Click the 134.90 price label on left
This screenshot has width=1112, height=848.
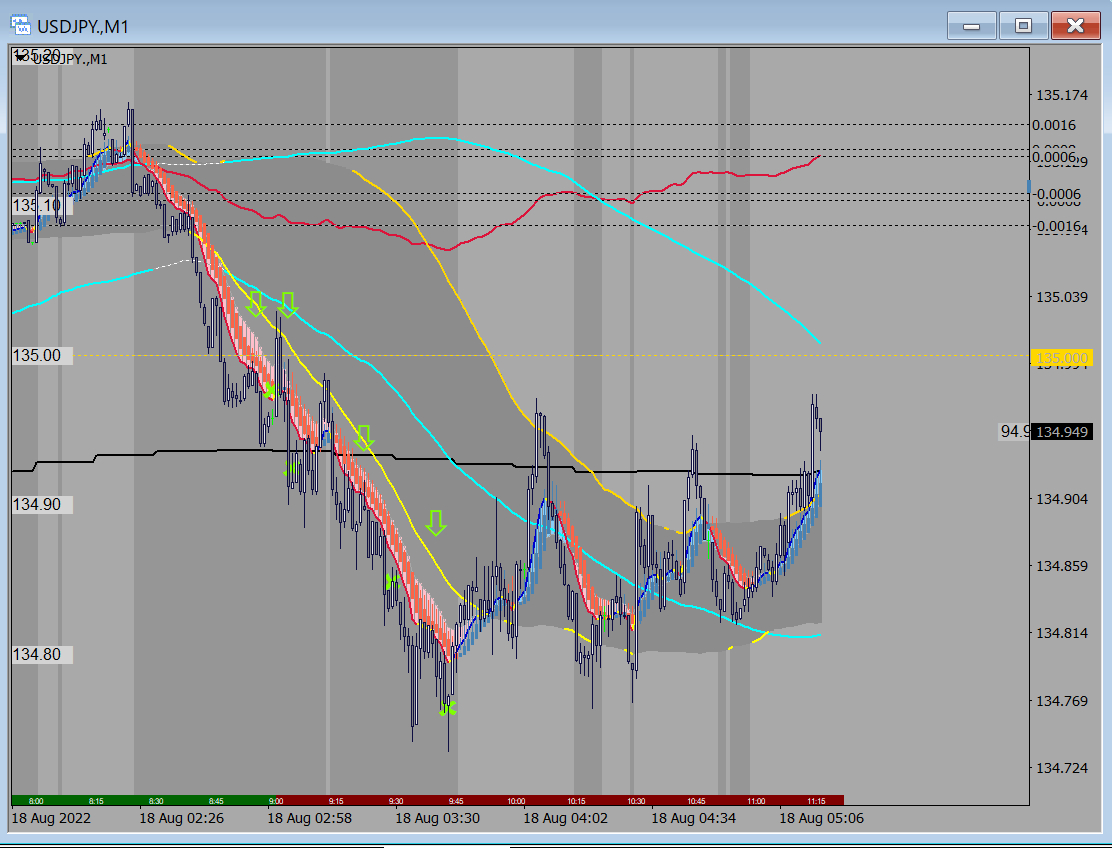37,504
